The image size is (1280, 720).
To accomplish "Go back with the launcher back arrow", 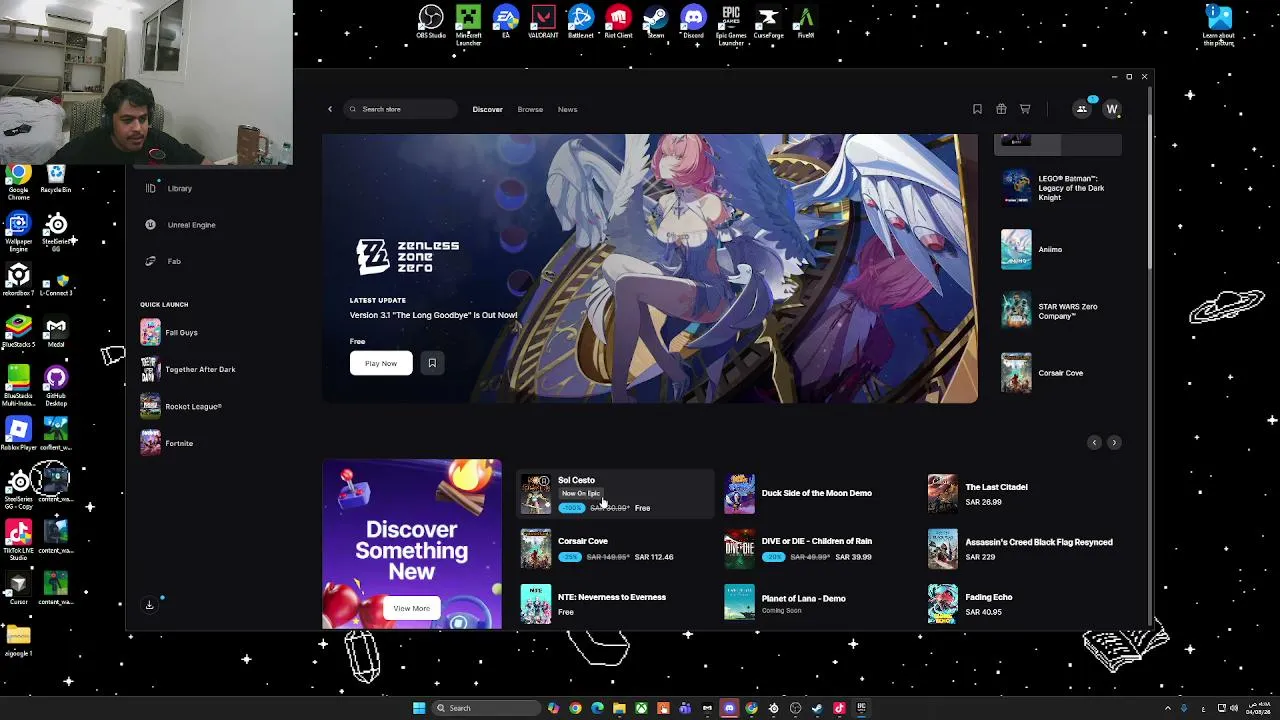I will pyautogui.click(x=330, y=109).
